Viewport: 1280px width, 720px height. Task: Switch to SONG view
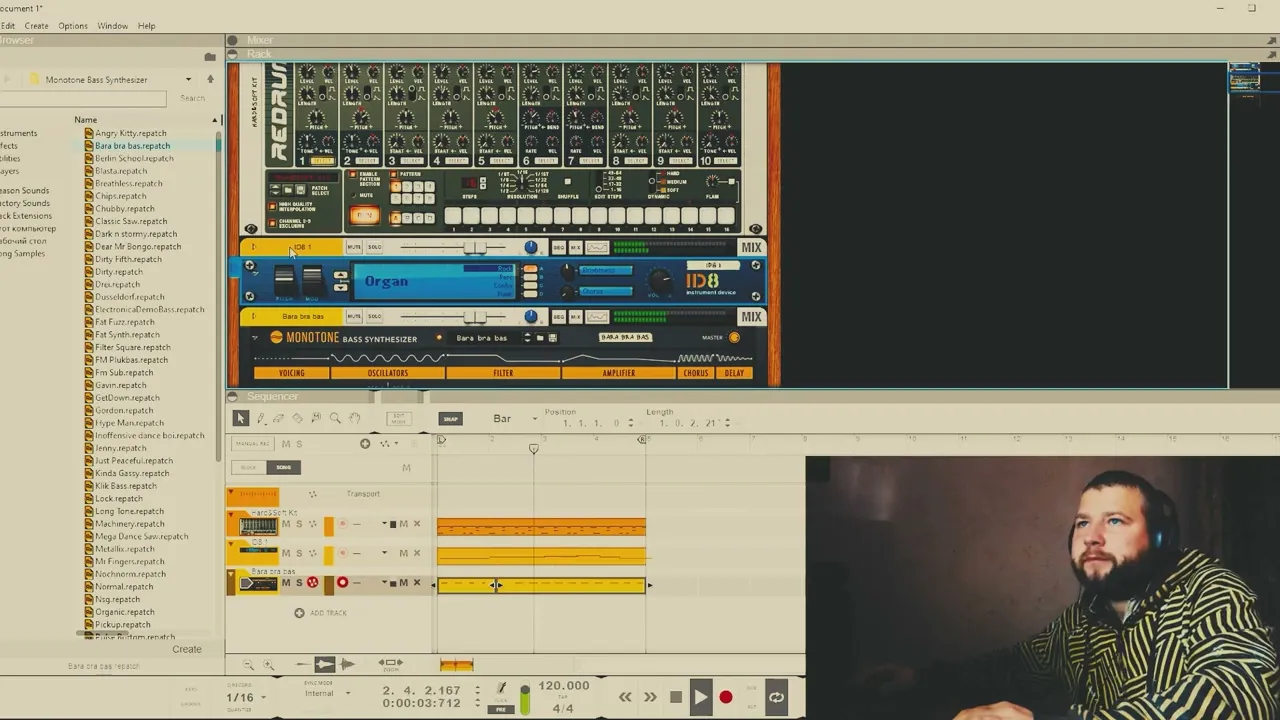point(284,467)
